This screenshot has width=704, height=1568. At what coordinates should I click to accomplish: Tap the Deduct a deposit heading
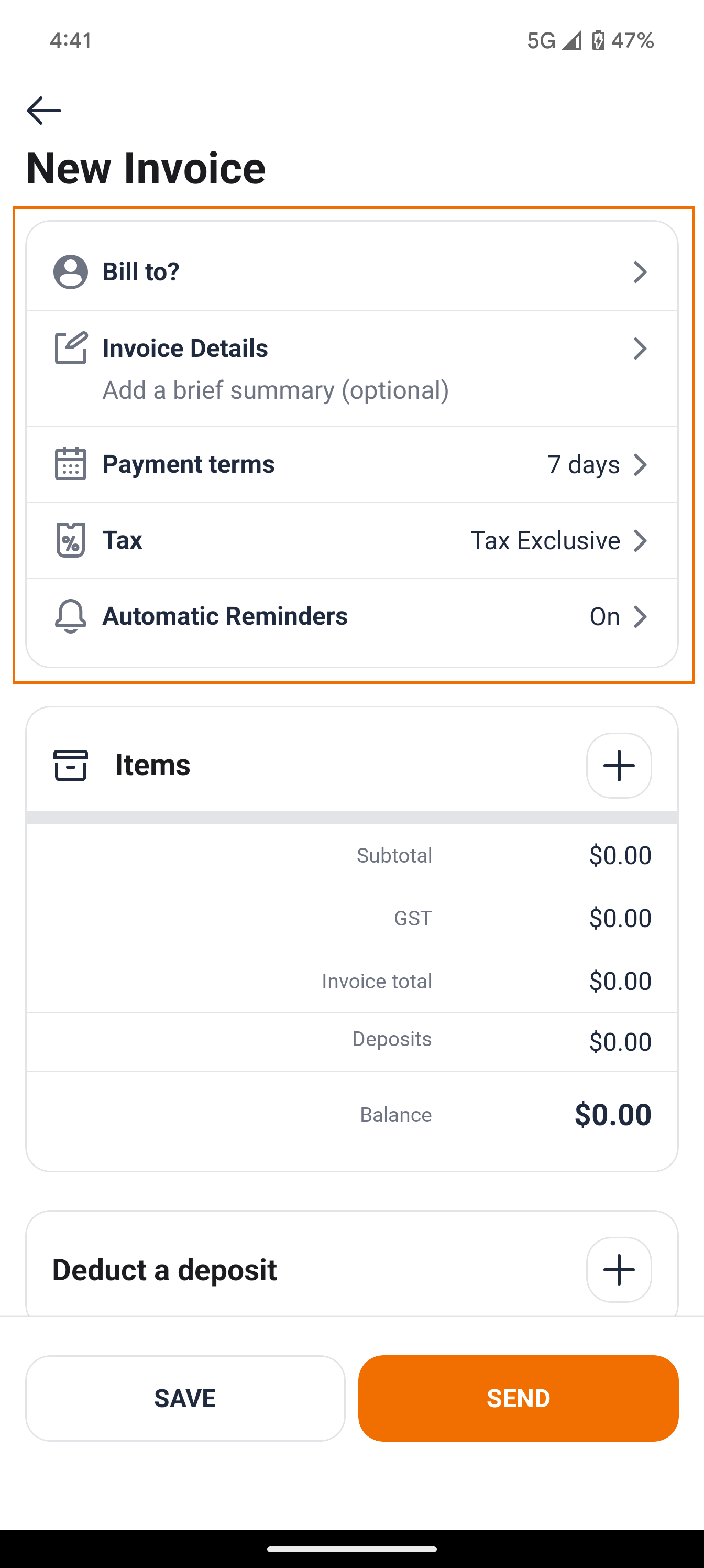[164, 1270]
